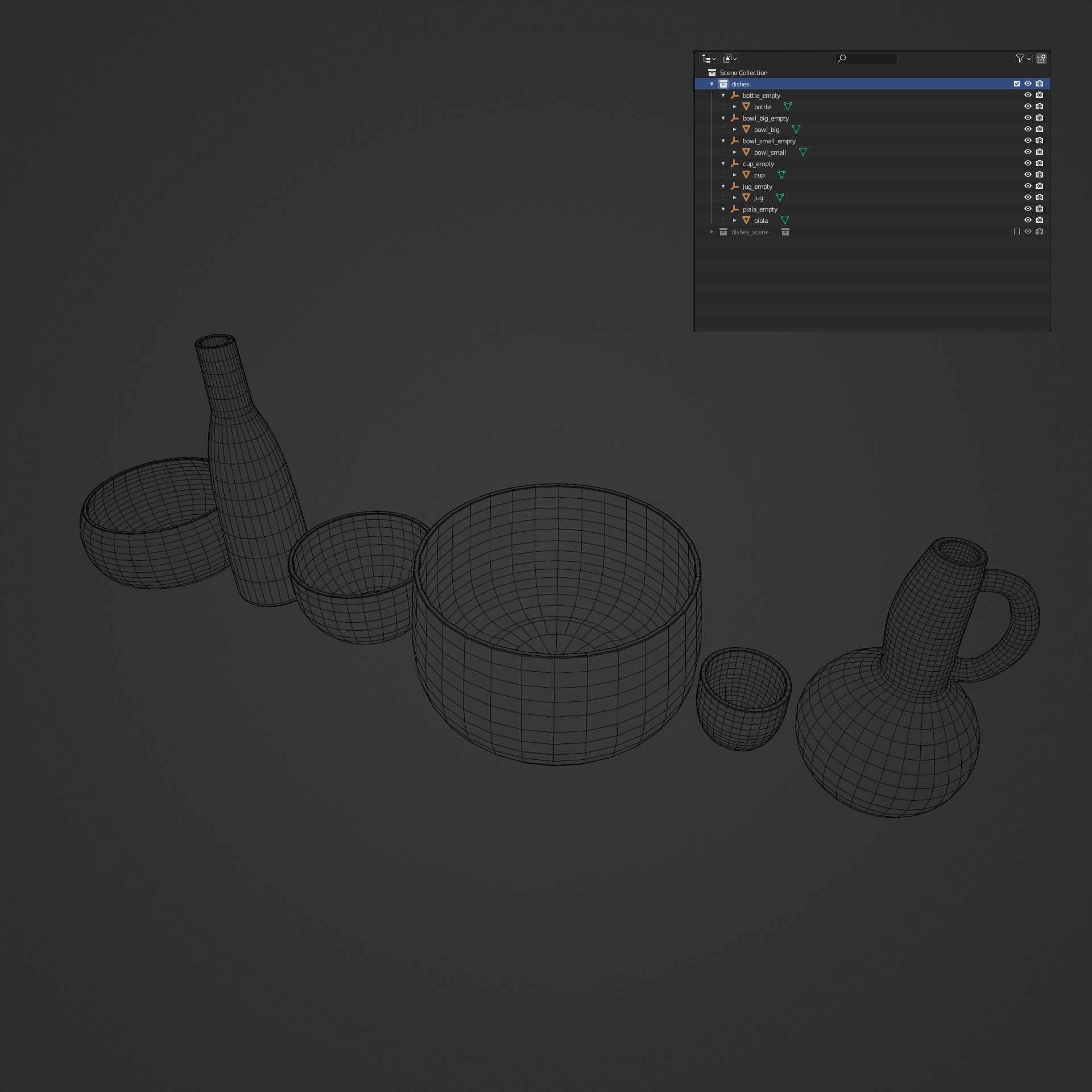Click the orange triangle icon of cup object

point(746,175)
